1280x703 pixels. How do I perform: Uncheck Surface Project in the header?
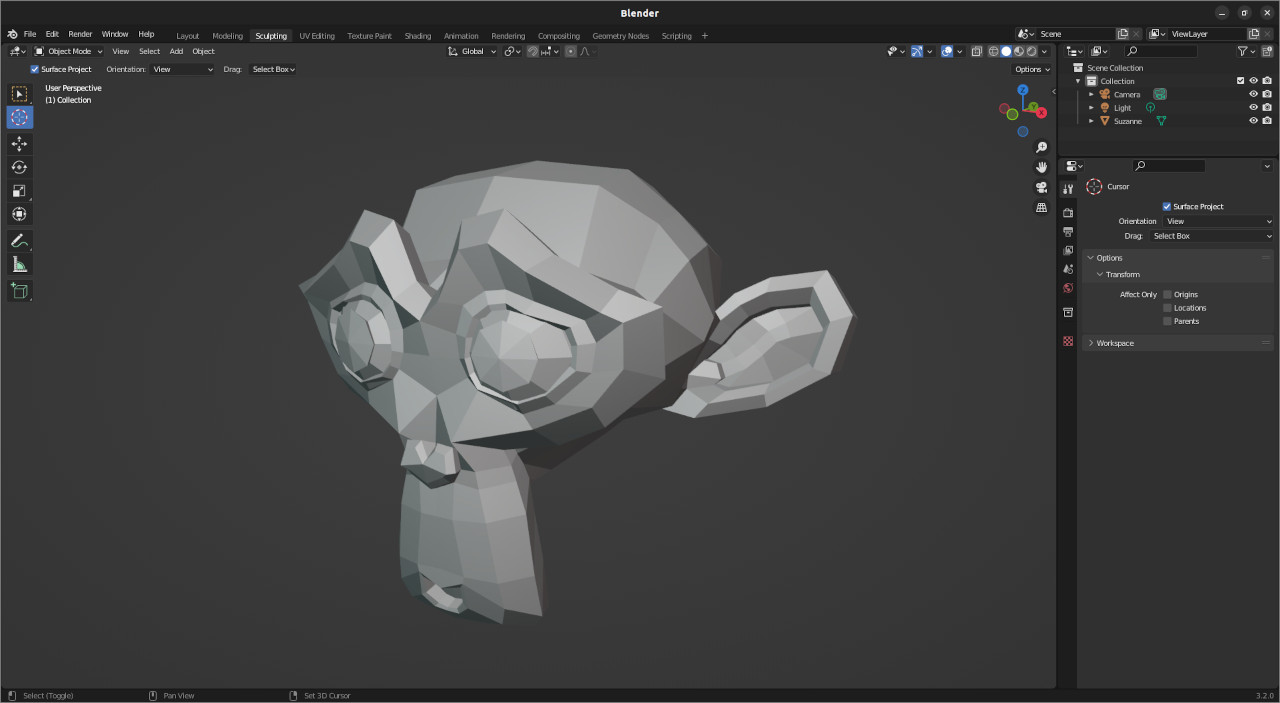[35, 69]
